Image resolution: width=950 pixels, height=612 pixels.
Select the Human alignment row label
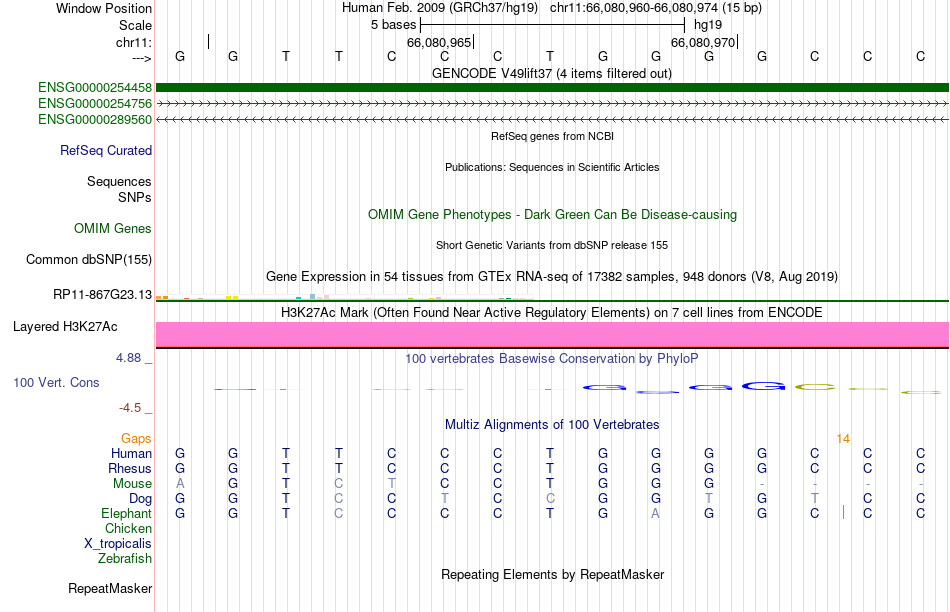[131, 453]
